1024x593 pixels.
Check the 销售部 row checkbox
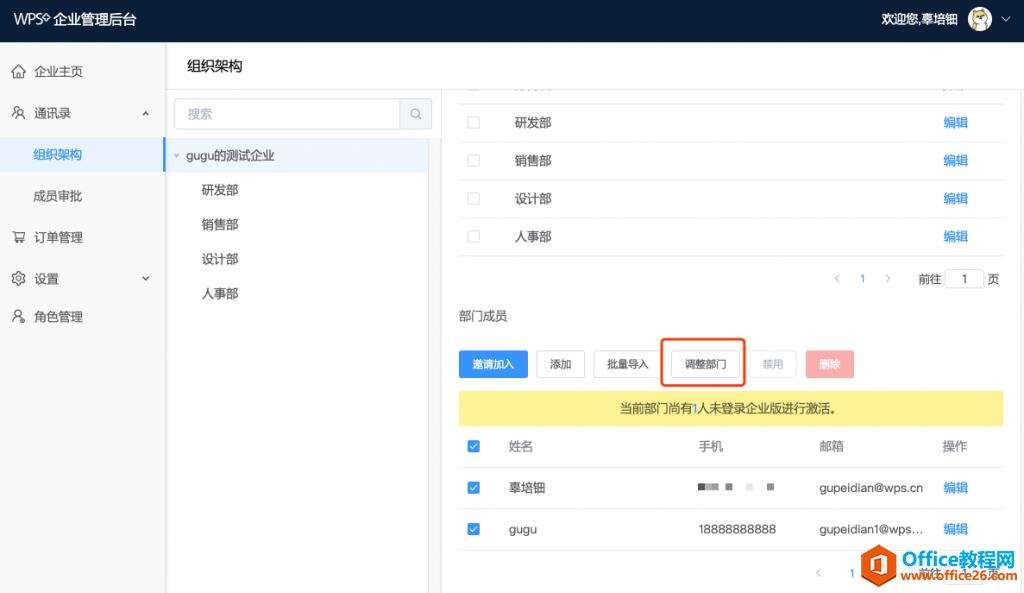coord(473,160)
